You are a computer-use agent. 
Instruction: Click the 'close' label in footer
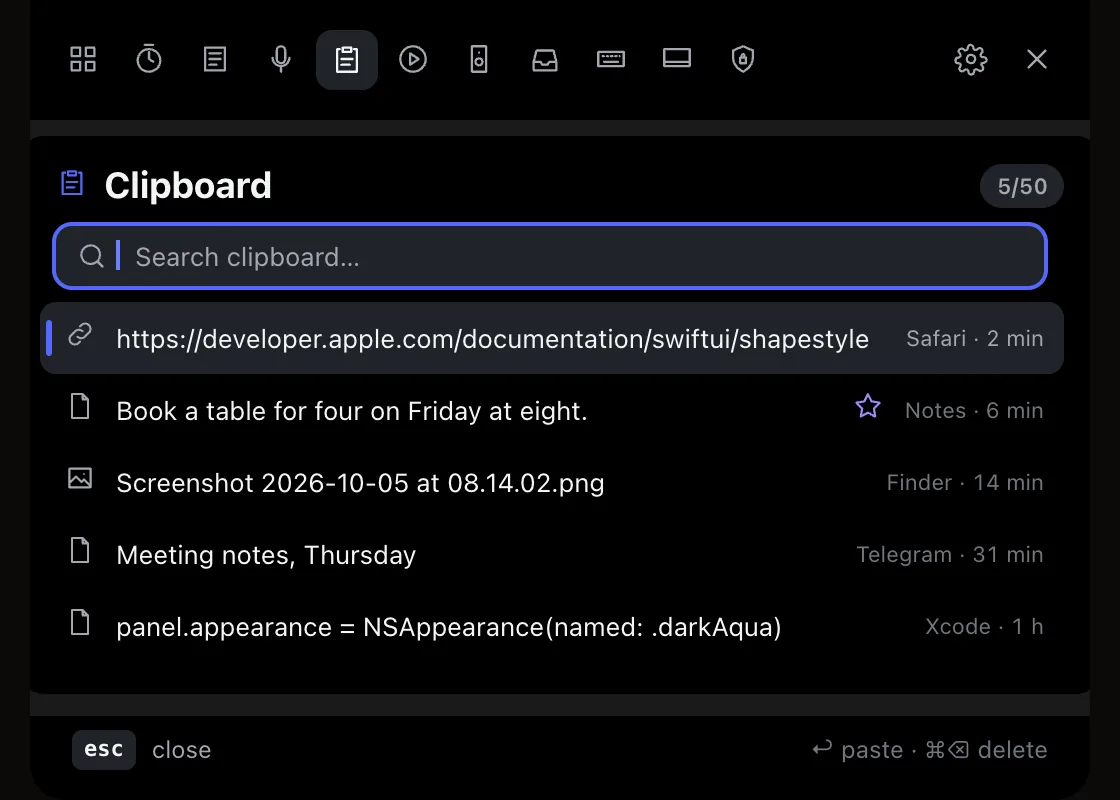pyautogui.click(x=181, y=750)
